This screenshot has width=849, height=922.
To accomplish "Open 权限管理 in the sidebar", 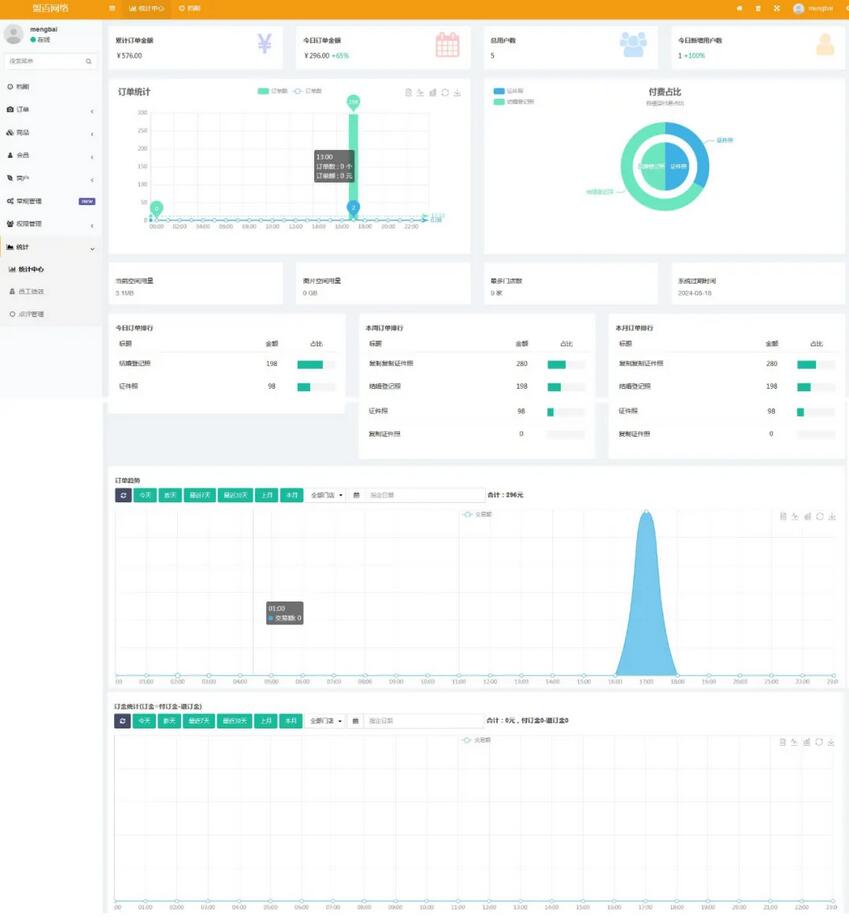I will tap(50, 224).
